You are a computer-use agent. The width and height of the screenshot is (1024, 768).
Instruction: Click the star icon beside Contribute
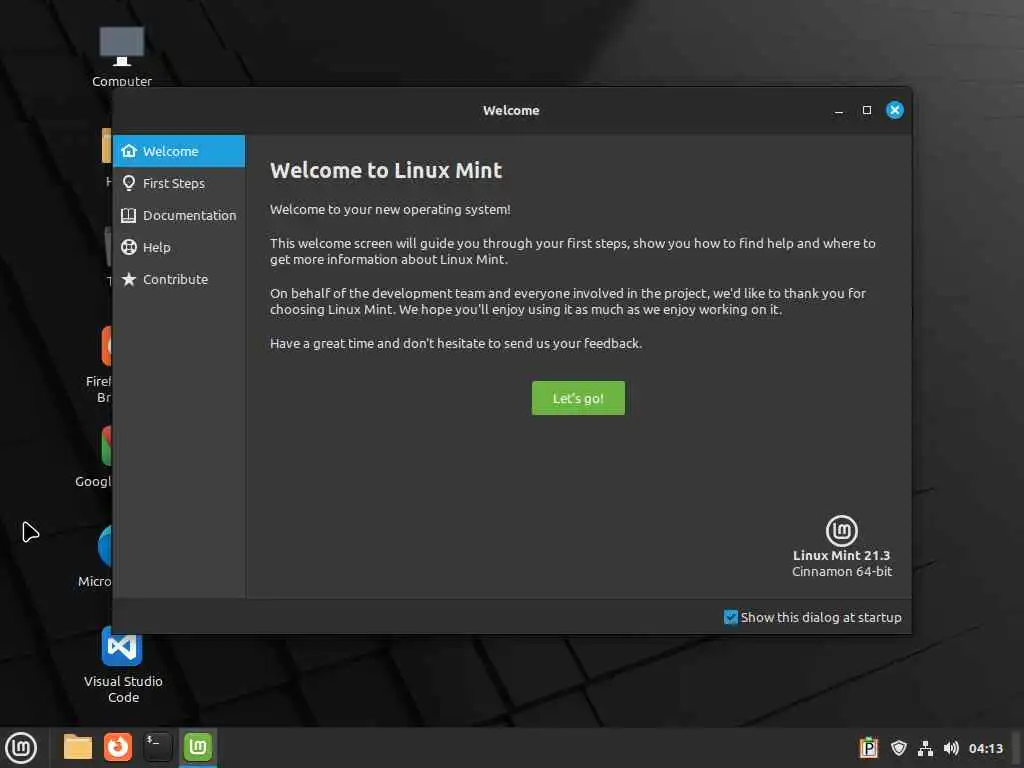129,280
